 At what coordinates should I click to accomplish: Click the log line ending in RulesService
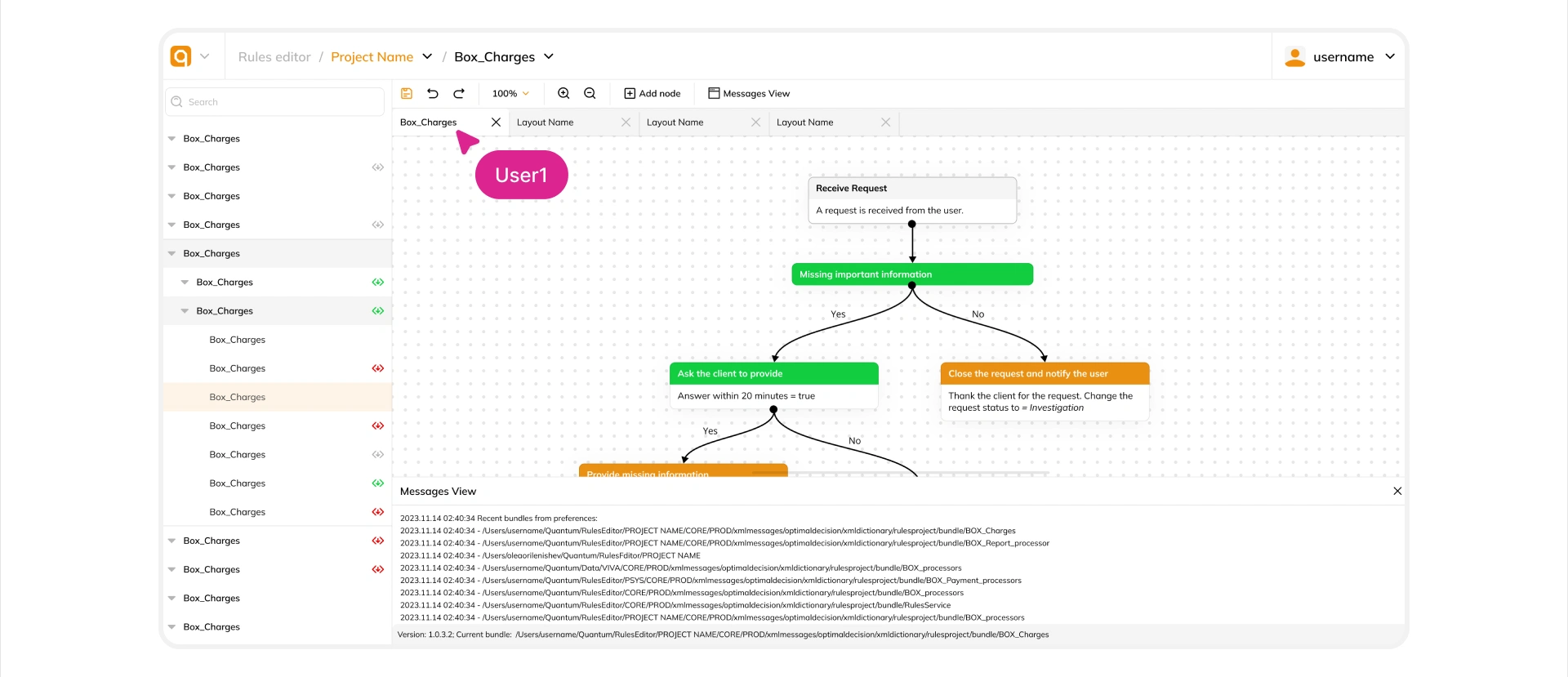pos(675,605)
